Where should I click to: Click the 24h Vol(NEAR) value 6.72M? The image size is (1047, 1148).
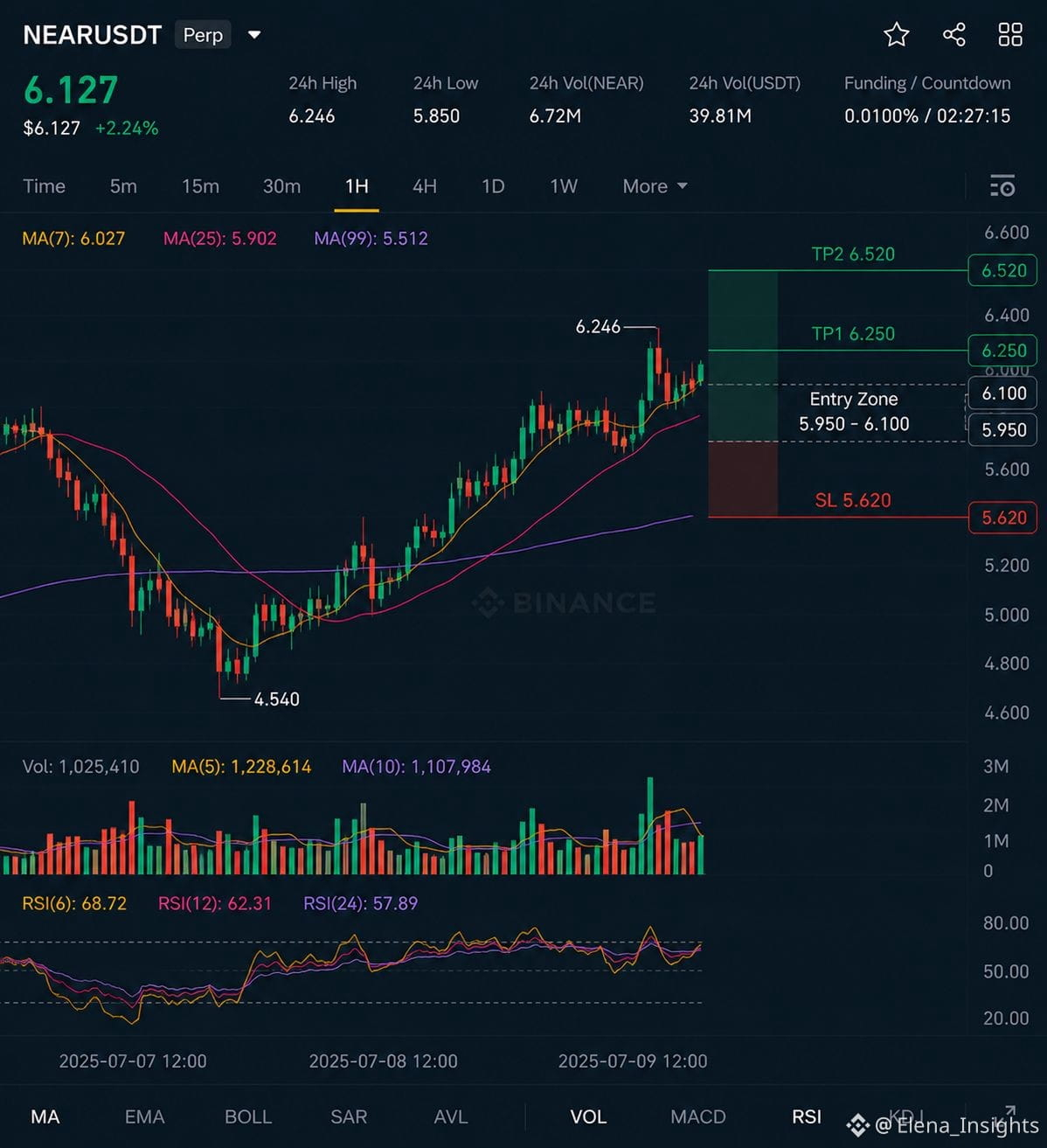coord(555,115)
